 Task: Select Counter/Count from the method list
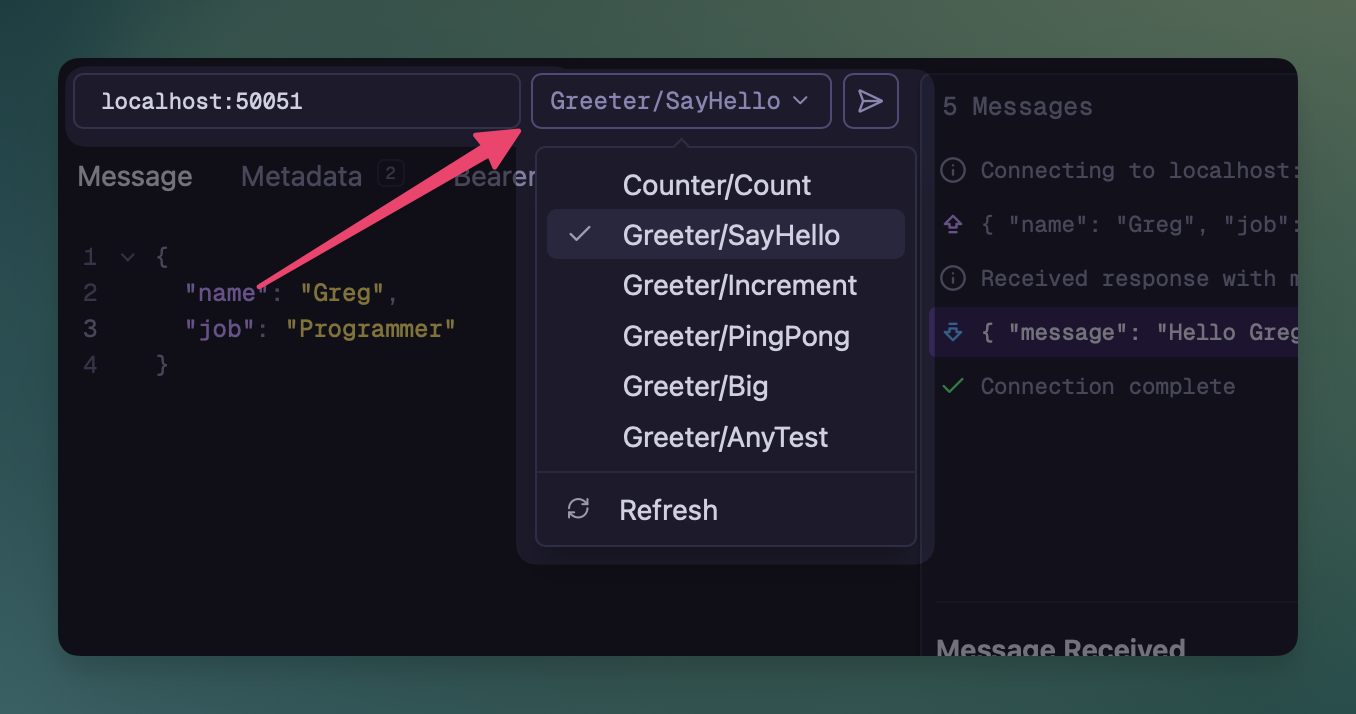(x=716, y=185)
